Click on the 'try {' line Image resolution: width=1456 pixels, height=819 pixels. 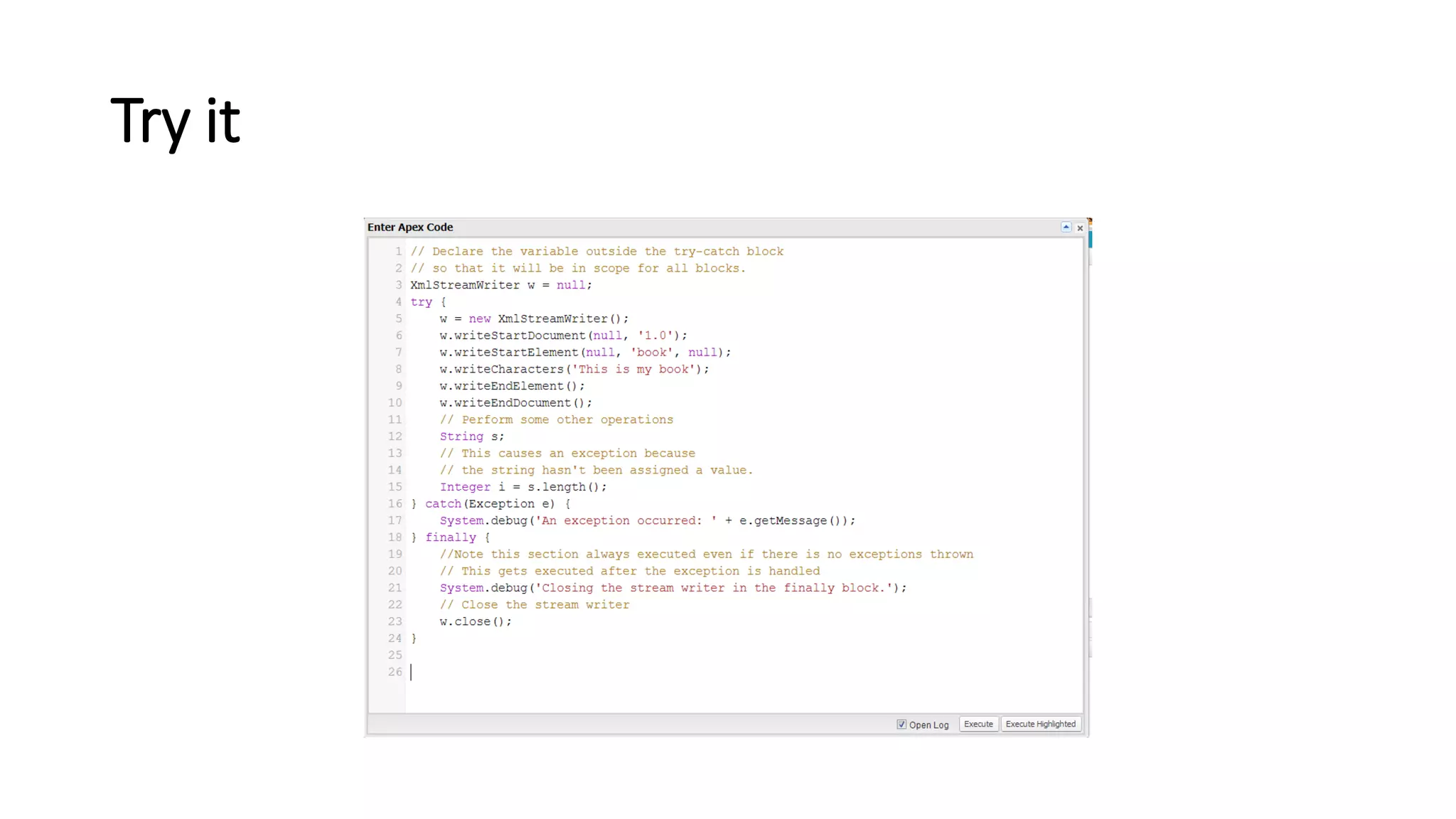(428, 302)
